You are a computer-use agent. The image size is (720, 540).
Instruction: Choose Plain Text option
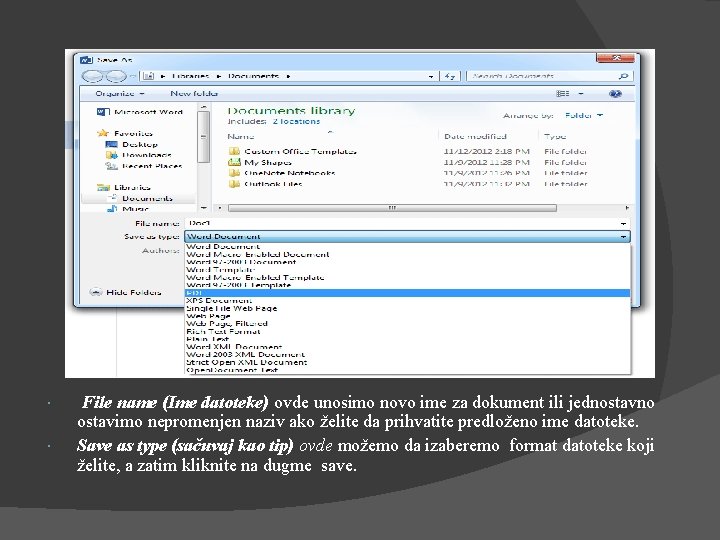click(408, 339)
